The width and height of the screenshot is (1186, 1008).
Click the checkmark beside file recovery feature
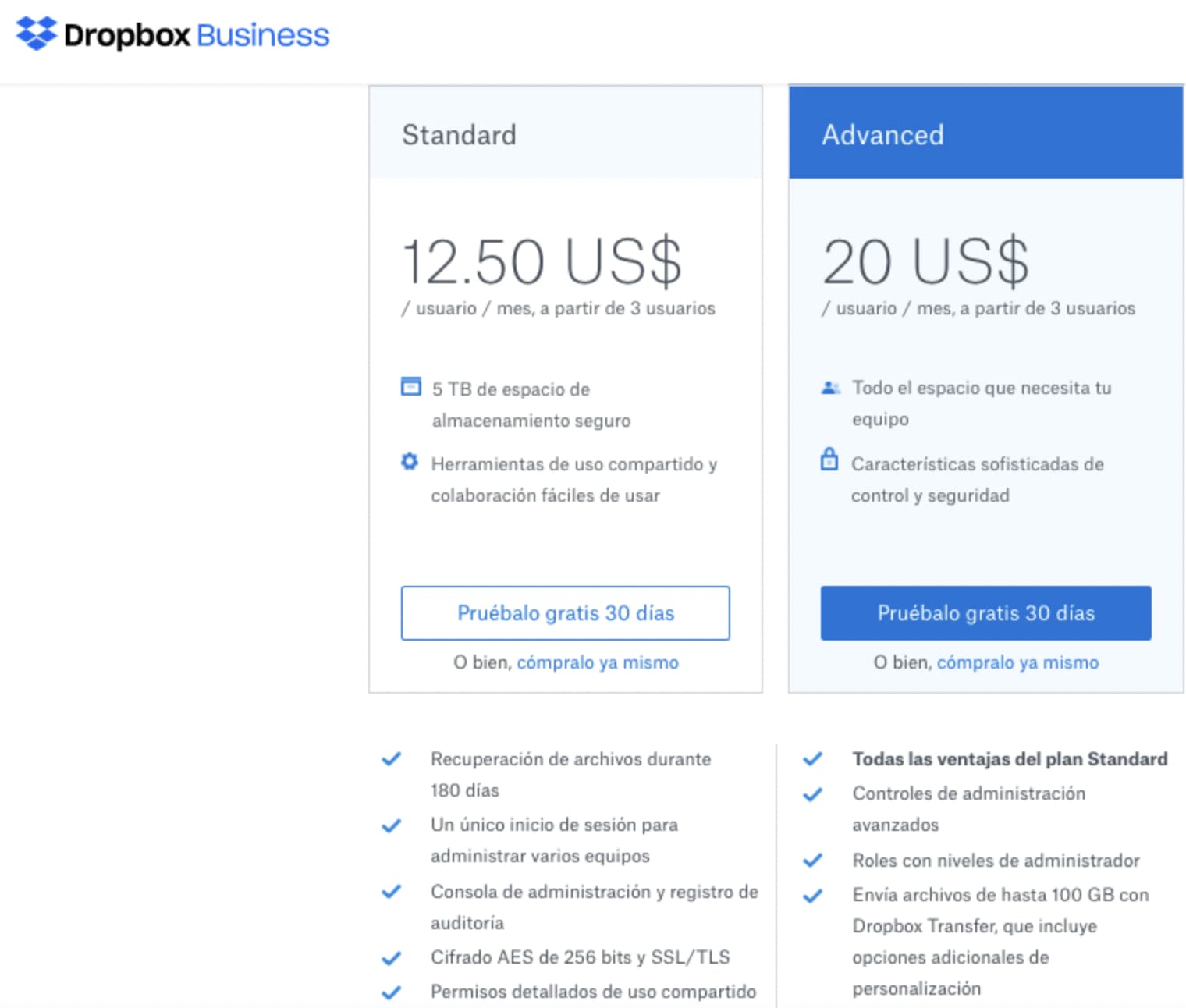(392, 758)
